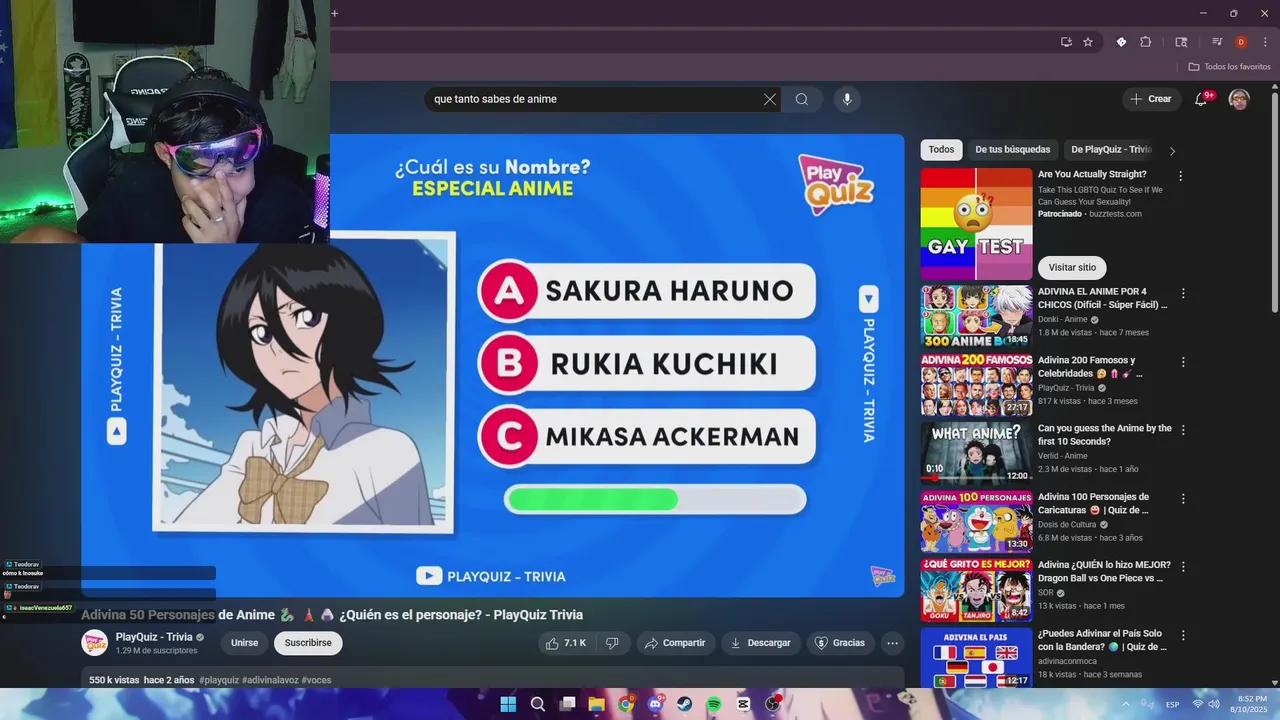The height and width of the screenshot is (720, 1280).
Task: Dislike the video with thumbs down
Action: pos(612,643)
